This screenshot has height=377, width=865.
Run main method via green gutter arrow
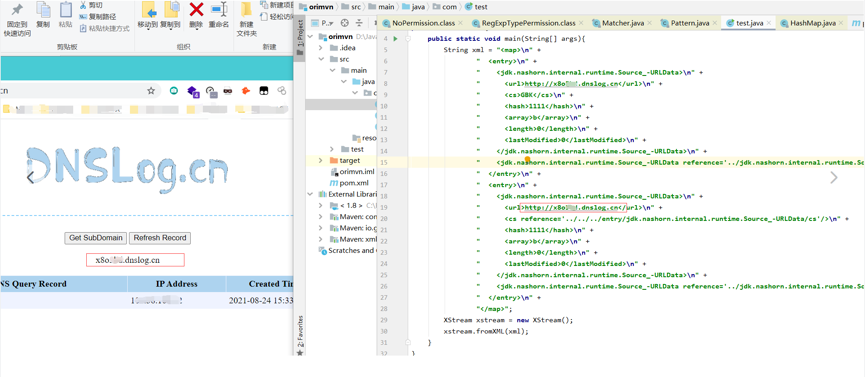point(395,39)
